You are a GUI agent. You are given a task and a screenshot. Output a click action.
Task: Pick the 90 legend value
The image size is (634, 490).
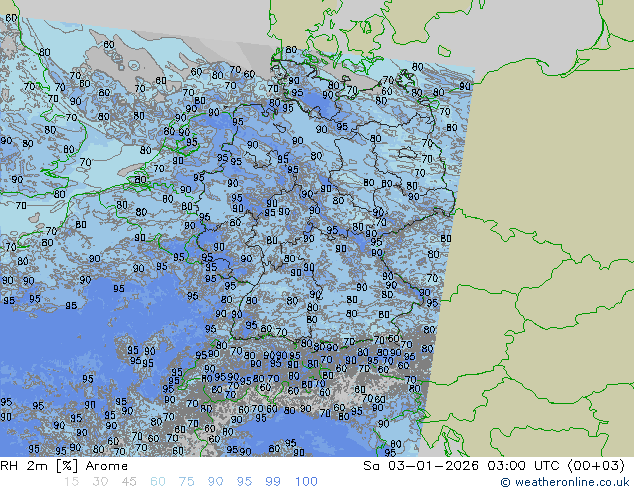(x=216, y=482)
